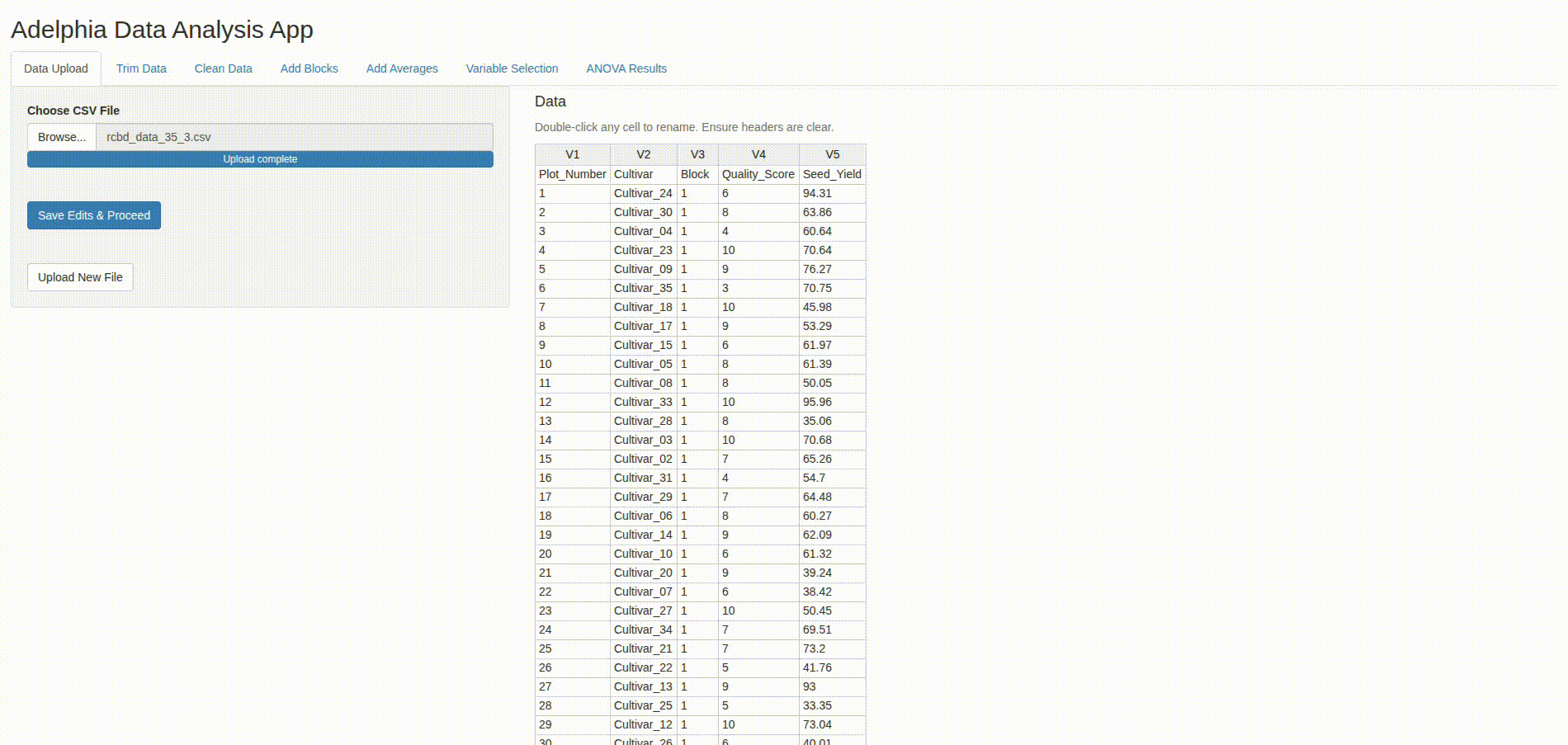Click the Cultivar_24 cell

(643, 193)
